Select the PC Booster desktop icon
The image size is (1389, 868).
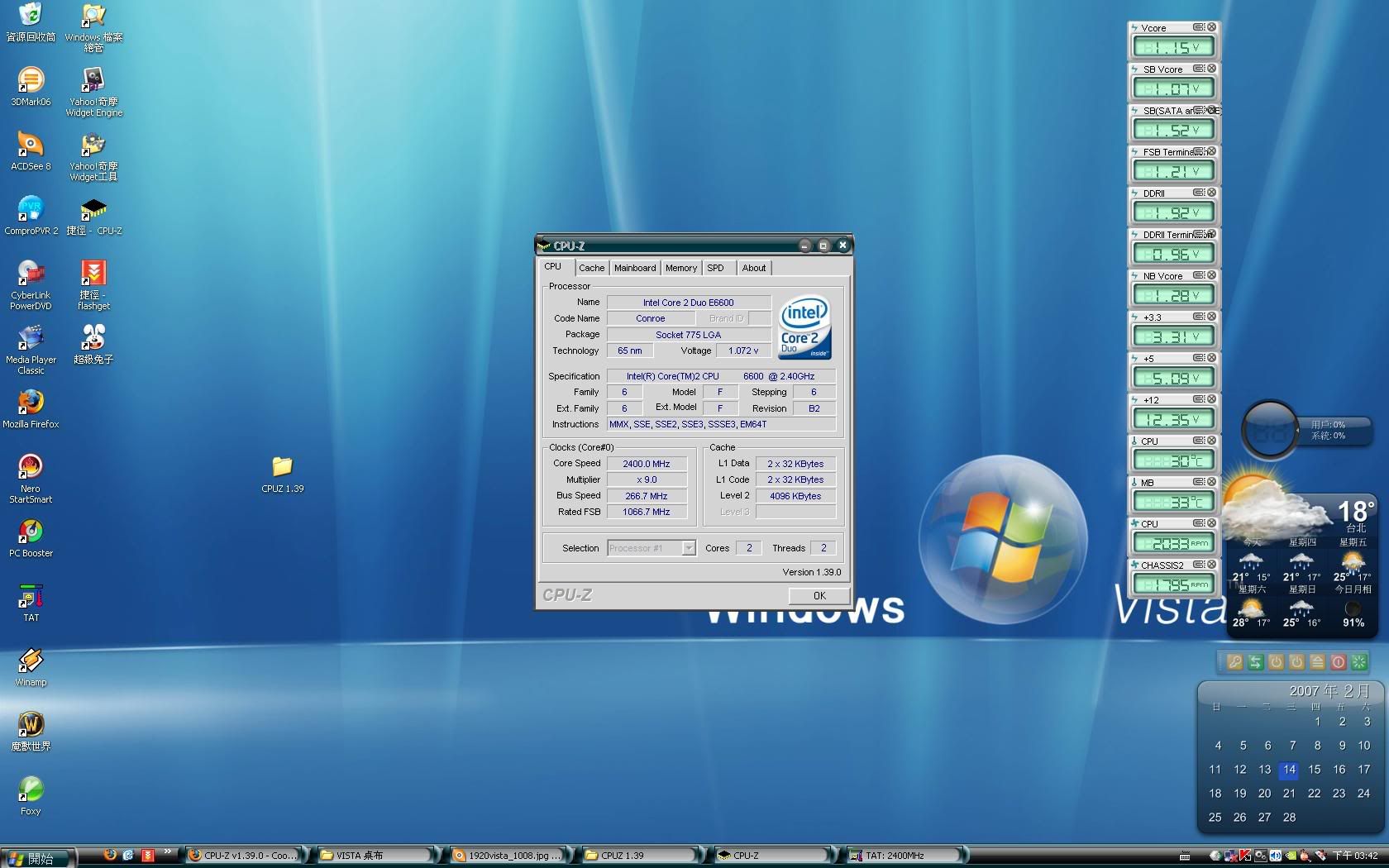31,537
